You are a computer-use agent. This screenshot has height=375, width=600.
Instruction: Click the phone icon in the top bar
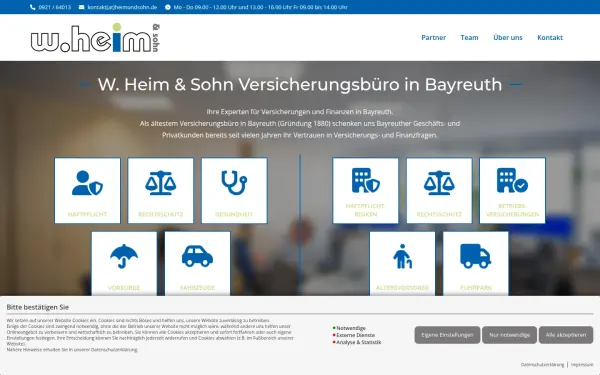[x=33, y=7]
